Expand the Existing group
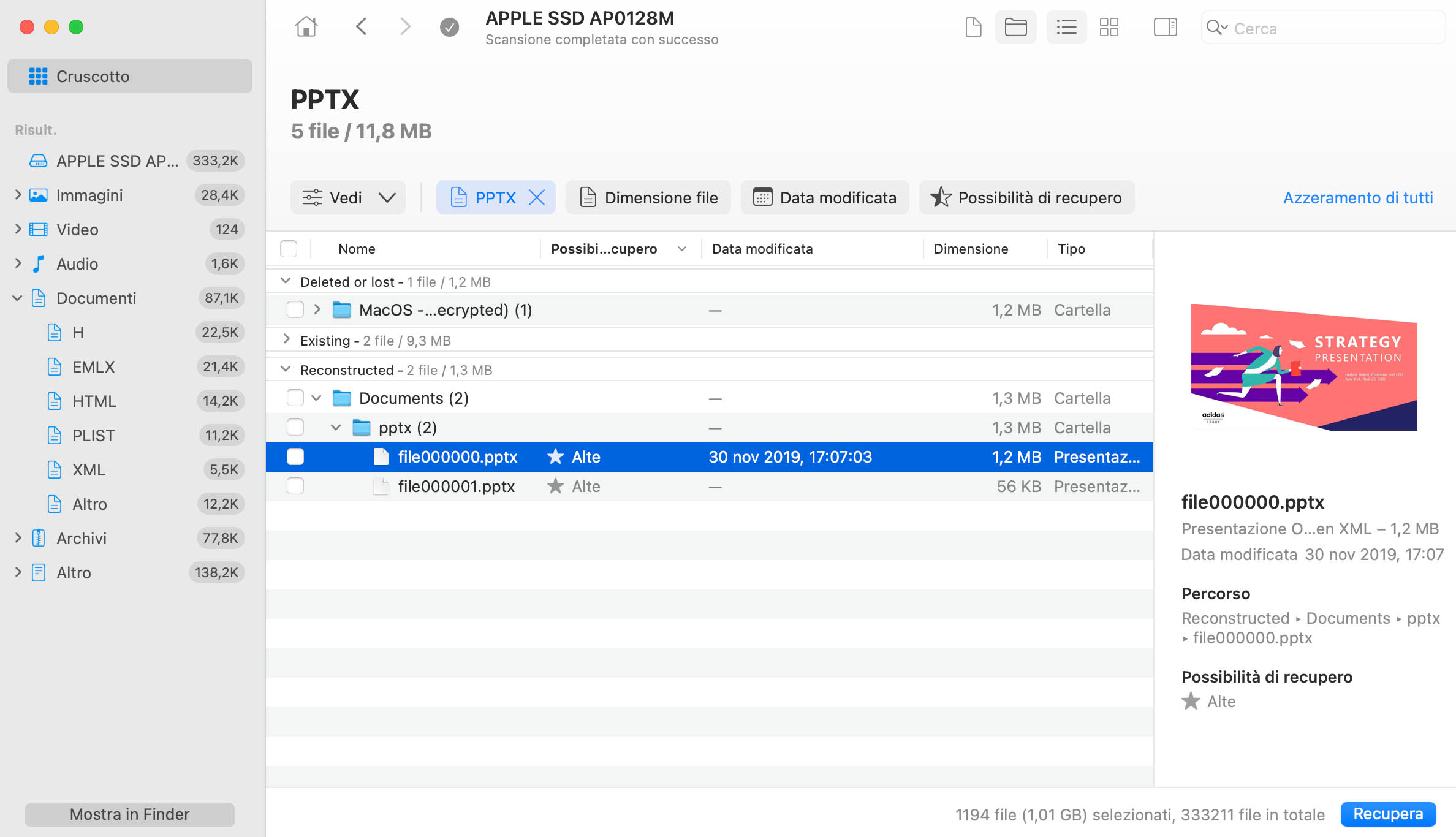1456x837 pixels. click(x=286, y=339)
